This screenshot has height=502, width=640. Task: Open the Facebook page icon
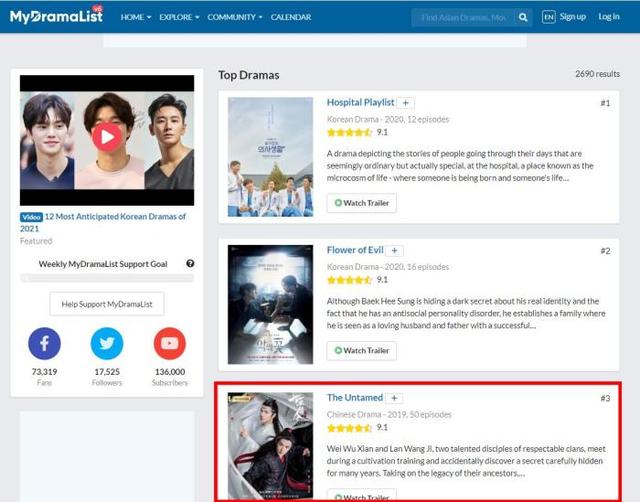coord(44,343)
